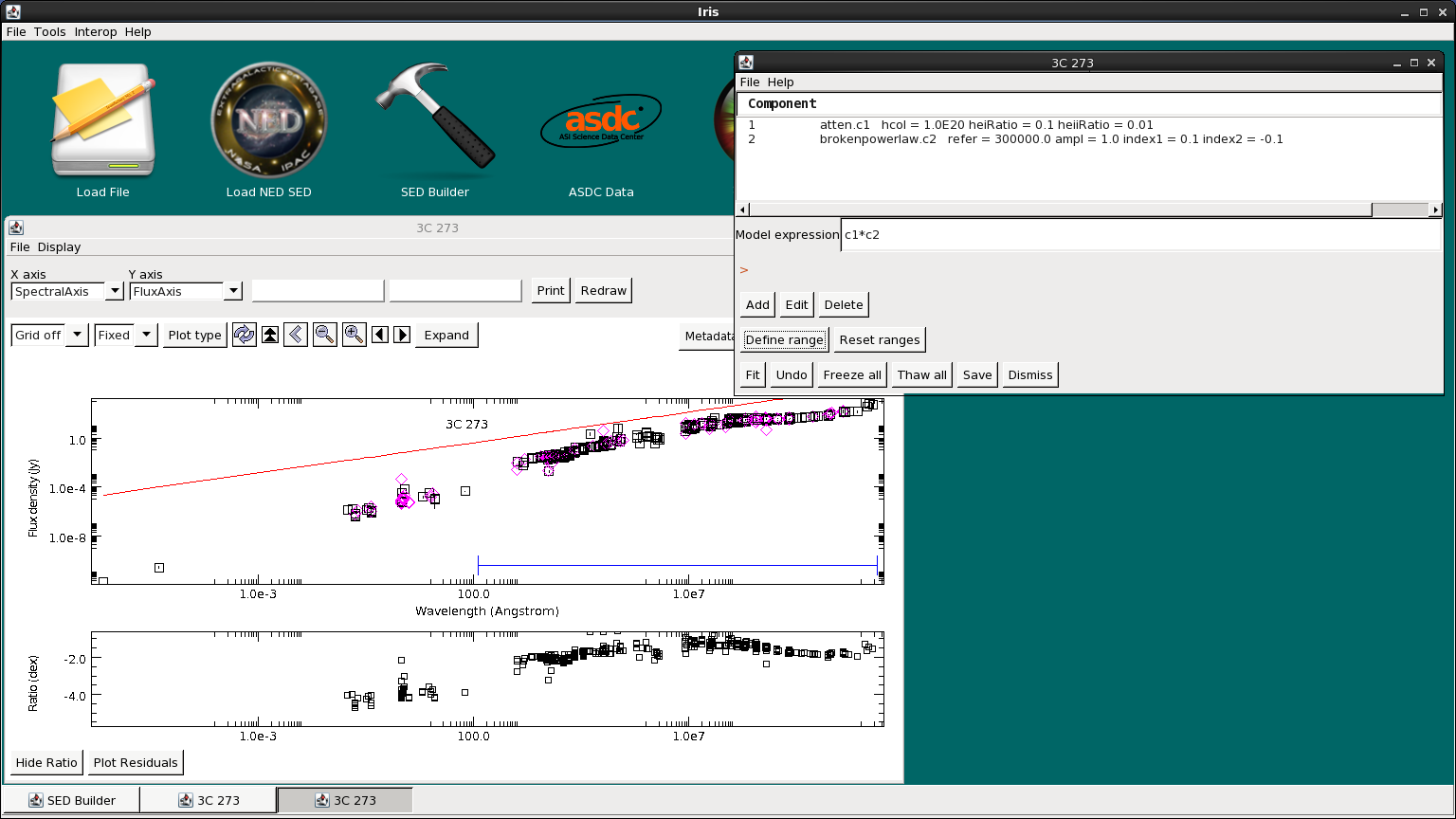Open Display menu in plot window
Viewport: 1456px width, 819px height.
click(60, 246)
